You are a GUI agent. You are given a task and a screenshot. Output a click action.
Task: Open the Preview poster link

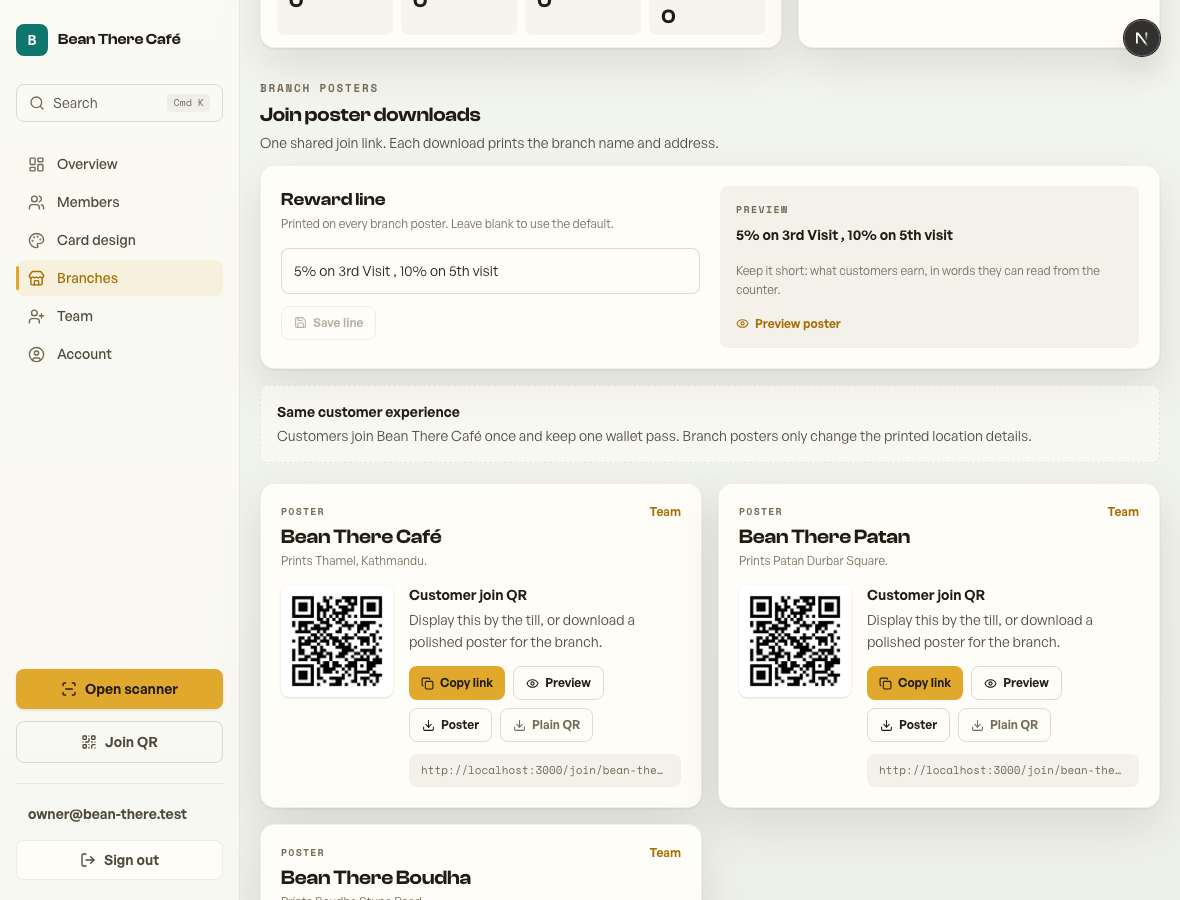coord(788,324)
